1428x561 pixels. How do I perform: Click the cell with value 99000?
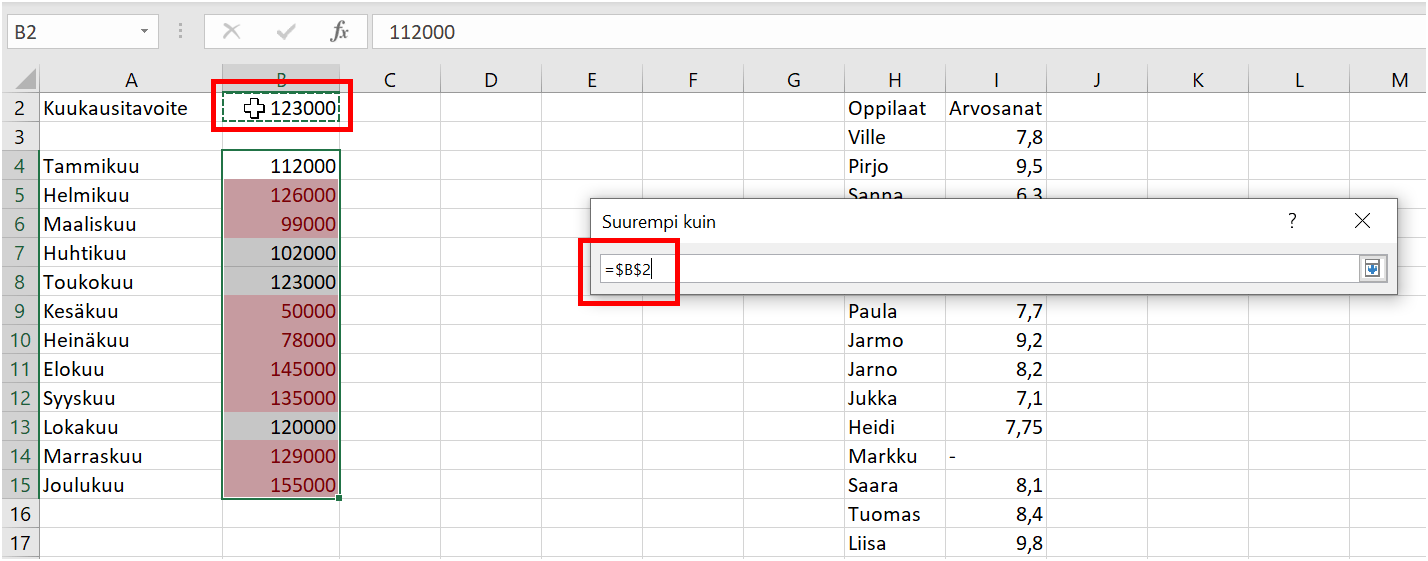pos(281,224)
